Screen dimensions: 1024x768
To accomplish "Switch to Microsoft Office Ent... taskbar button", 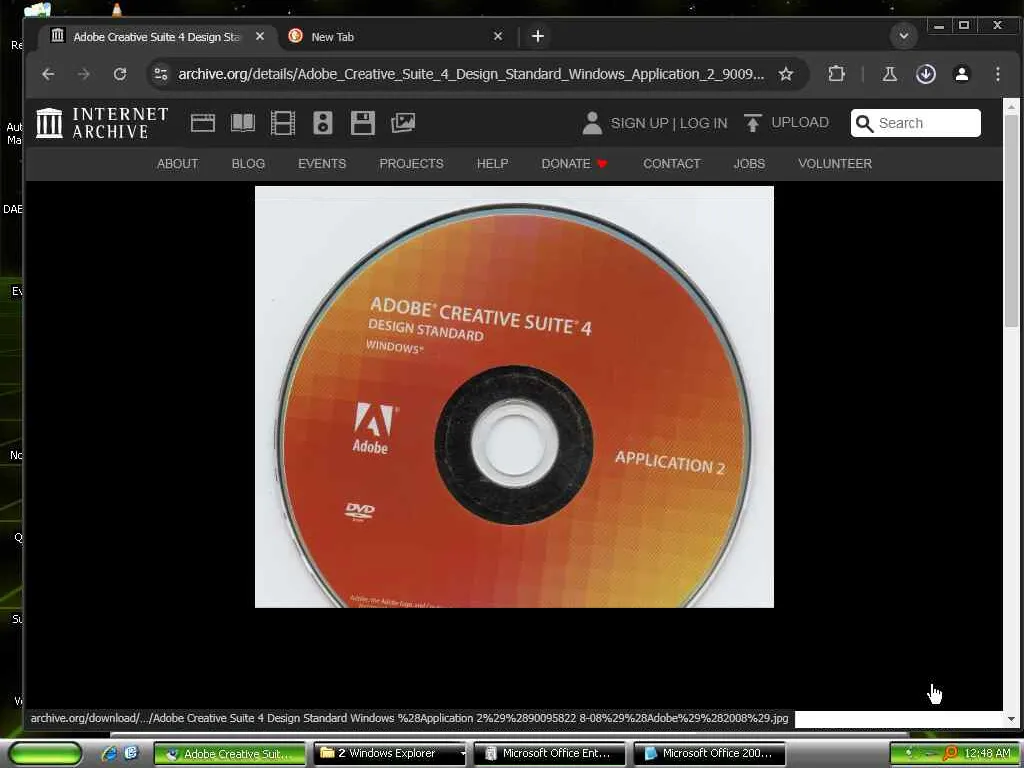I will click(x=549, y=754).
